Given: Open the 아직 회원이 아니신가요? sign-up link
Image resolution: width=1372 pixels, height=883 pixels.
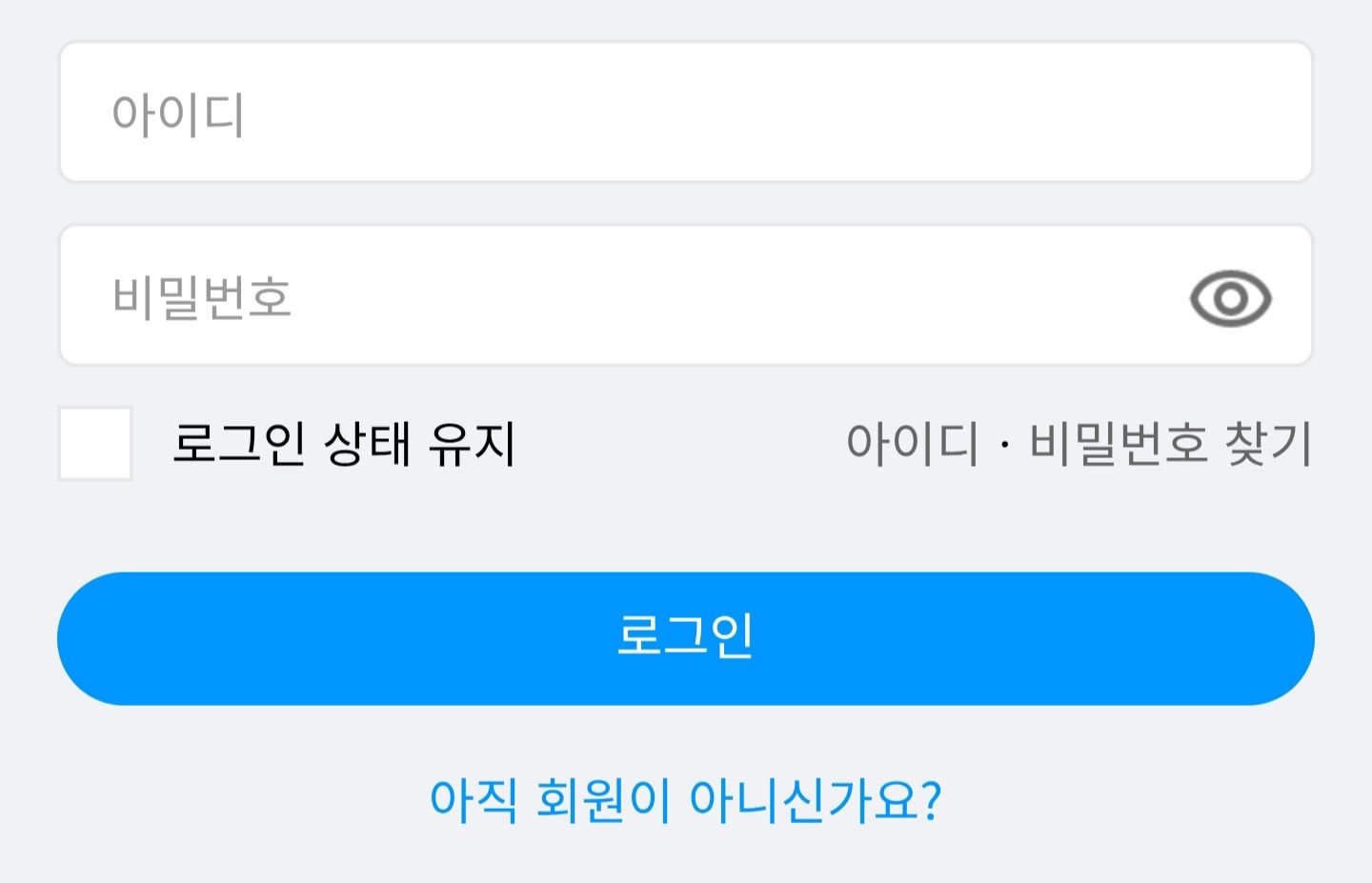Looking at the screenshot, I should click(x=685, y=799).
